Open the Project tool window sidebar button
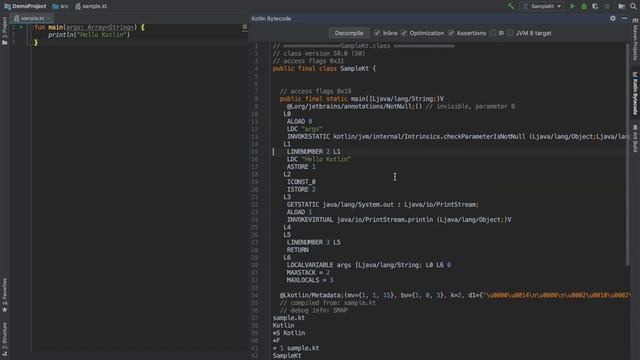This screenshot has height=360, width=640. [4, 31]
